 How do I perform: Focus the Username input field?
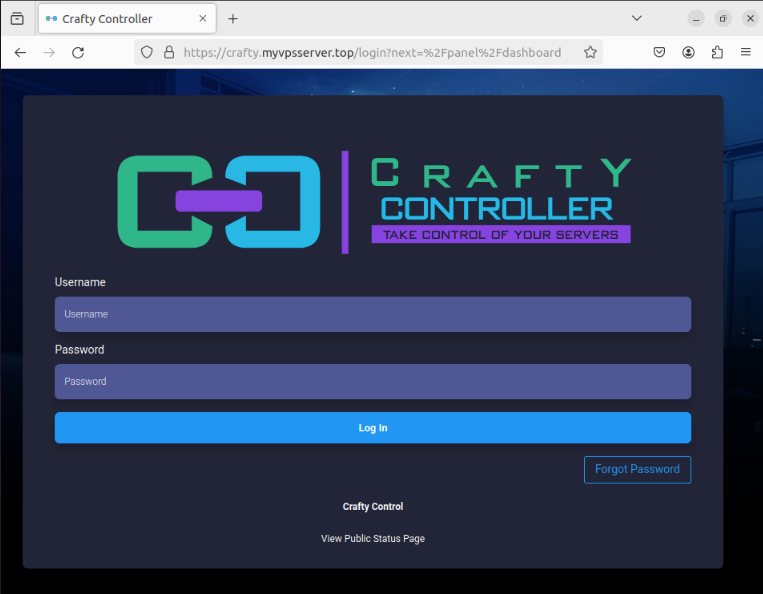click(373, 314)
